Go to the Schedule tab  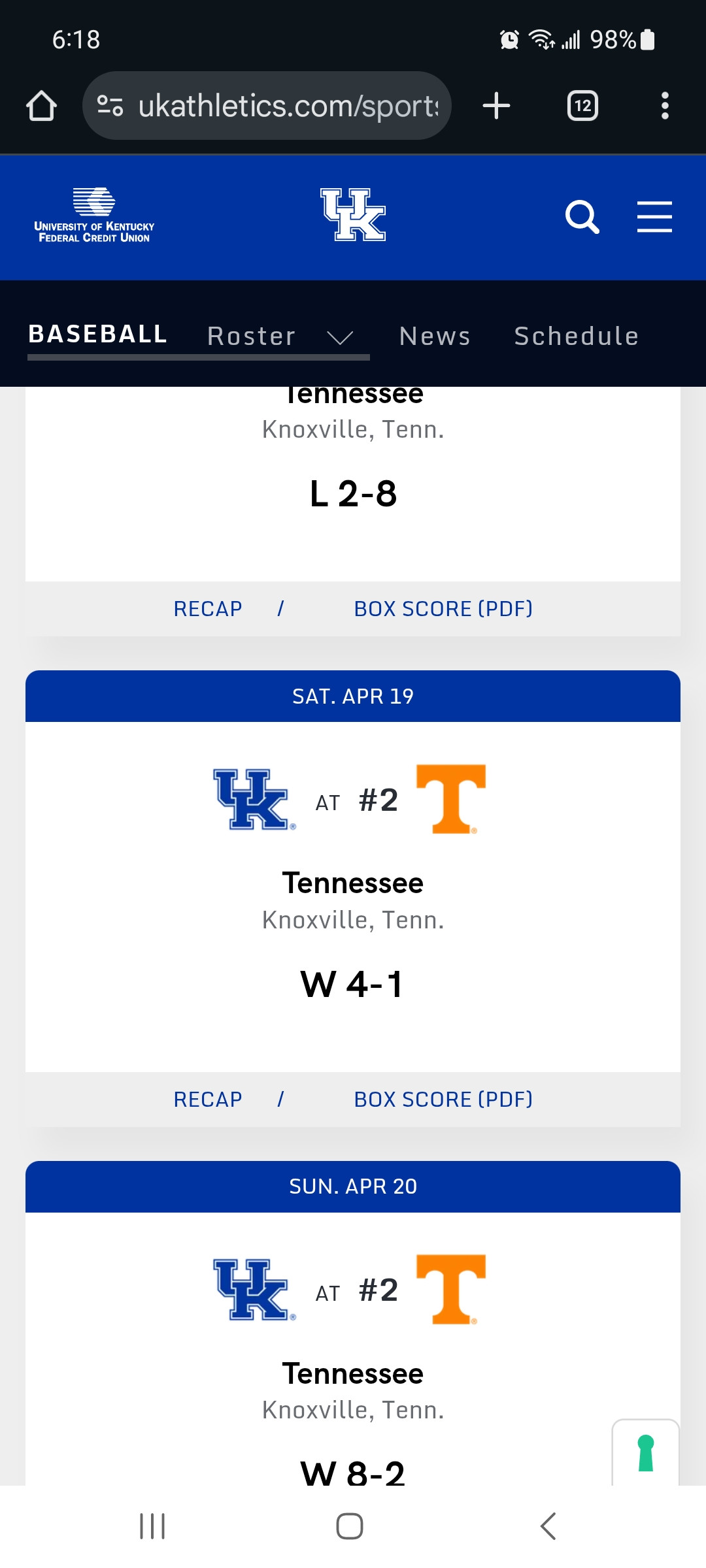[576, 336]
